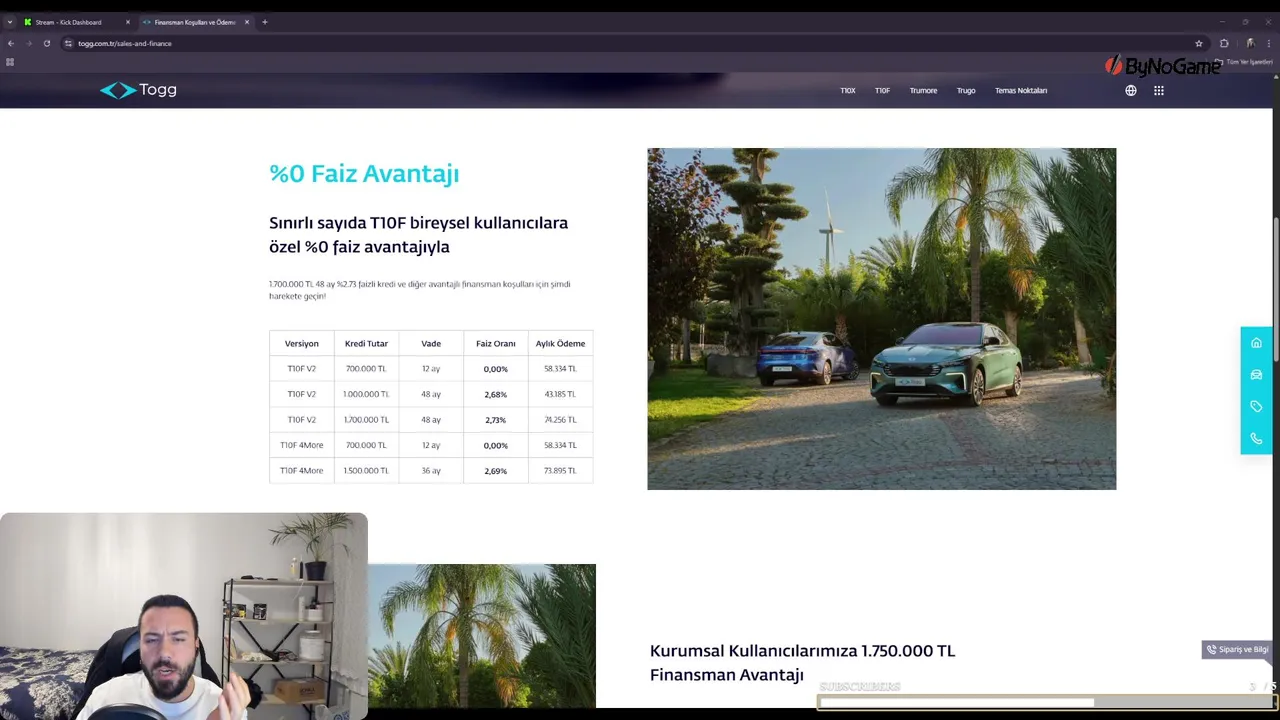Click the 36 ay term cell

click(431, 471)
